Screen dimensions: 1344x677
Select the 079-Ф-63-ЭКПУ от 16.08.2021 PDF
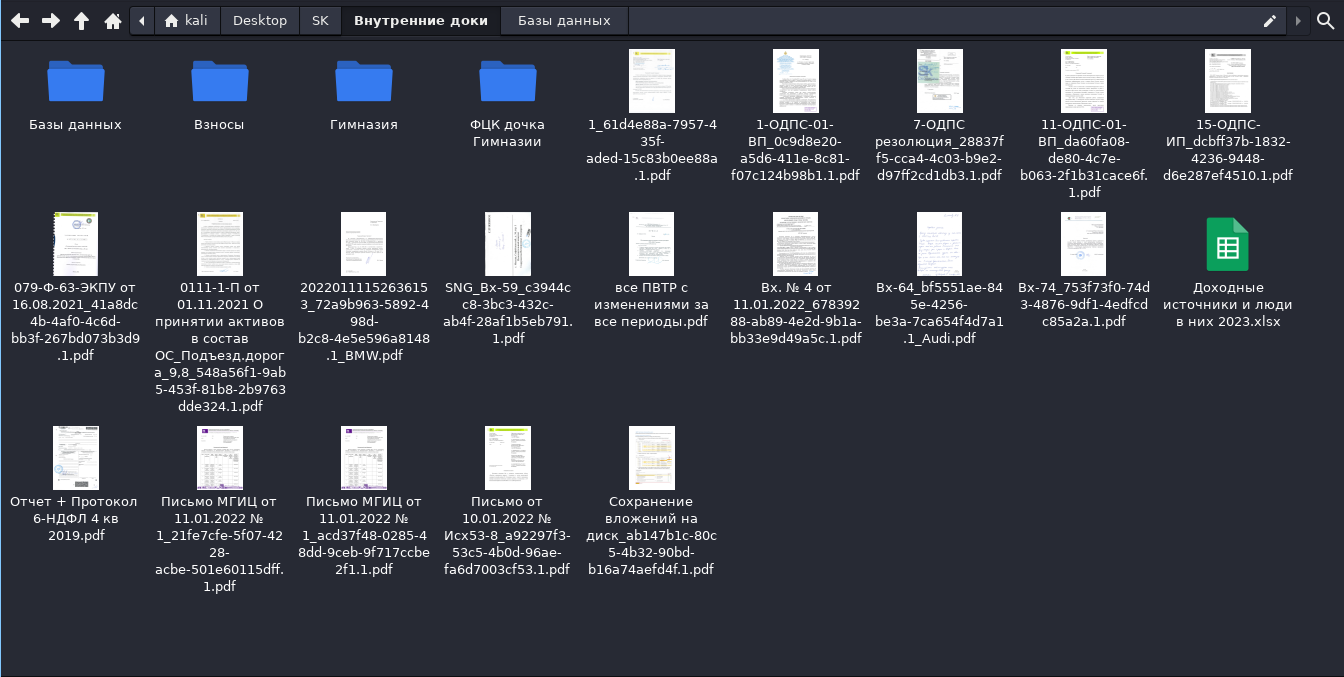tap(75, 244)
